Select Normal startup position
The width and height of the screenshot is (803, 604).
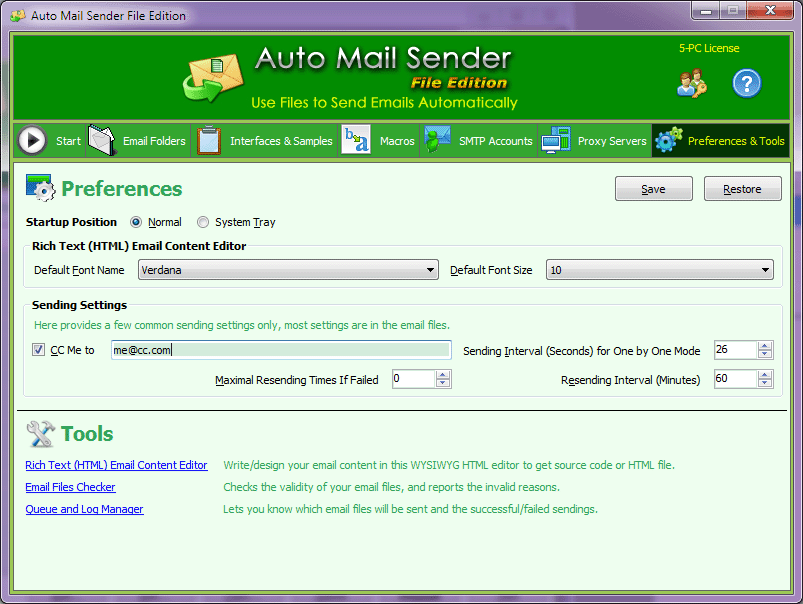[136, 222]
